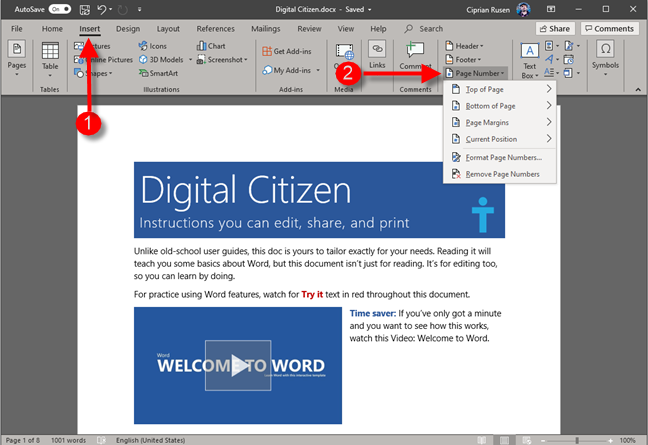Switch to the Design tab
Screen dimensions: 648x445
128,29
